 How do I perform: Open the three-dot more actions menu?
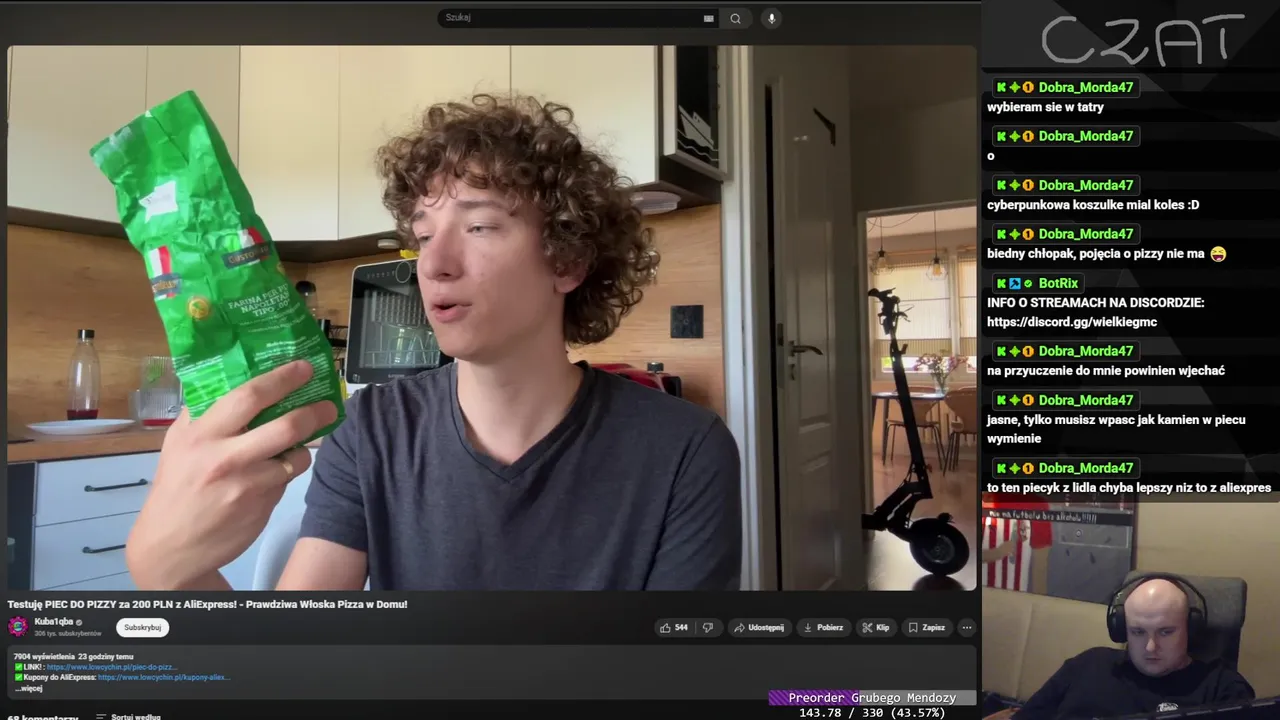pos(966,627)
